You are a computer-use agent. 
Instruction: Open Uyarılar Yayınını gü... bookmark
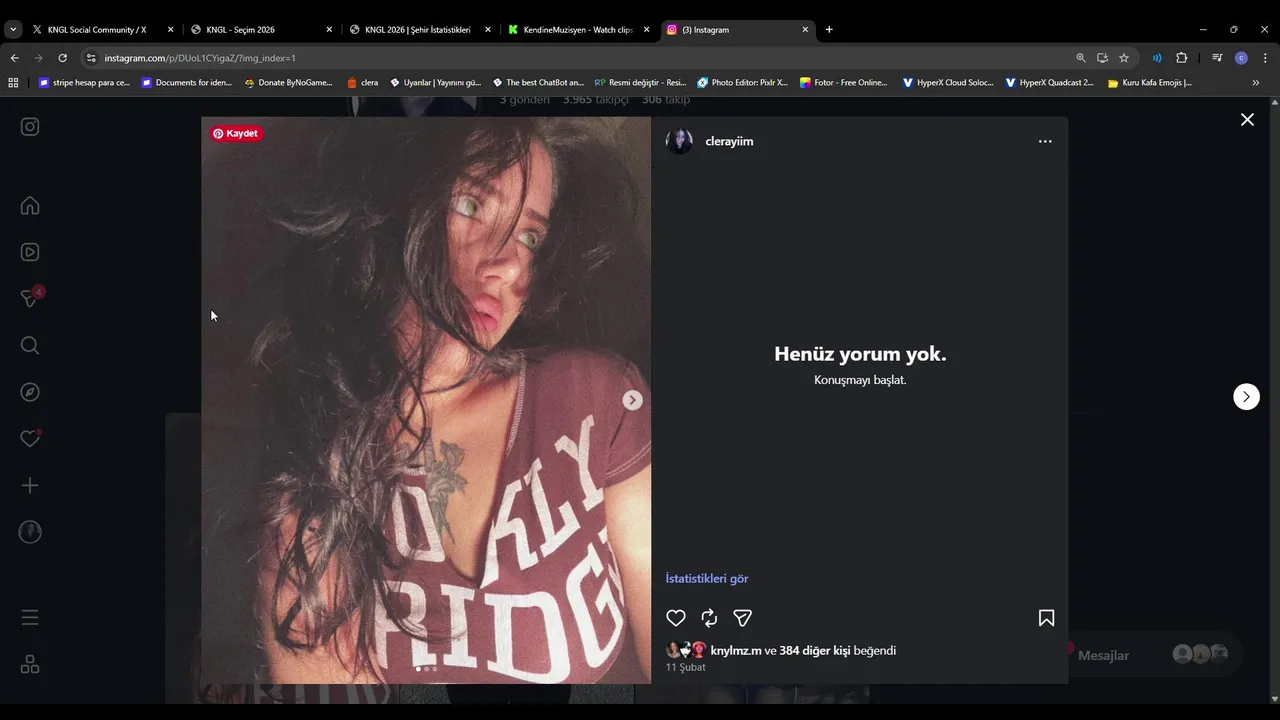coord(436,83)
